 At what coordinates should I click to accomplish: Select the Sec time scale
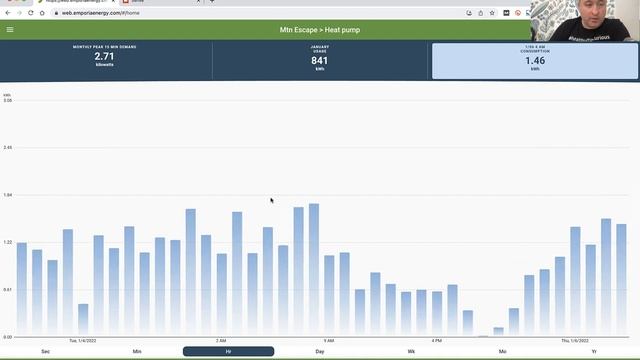pos(46,351)
